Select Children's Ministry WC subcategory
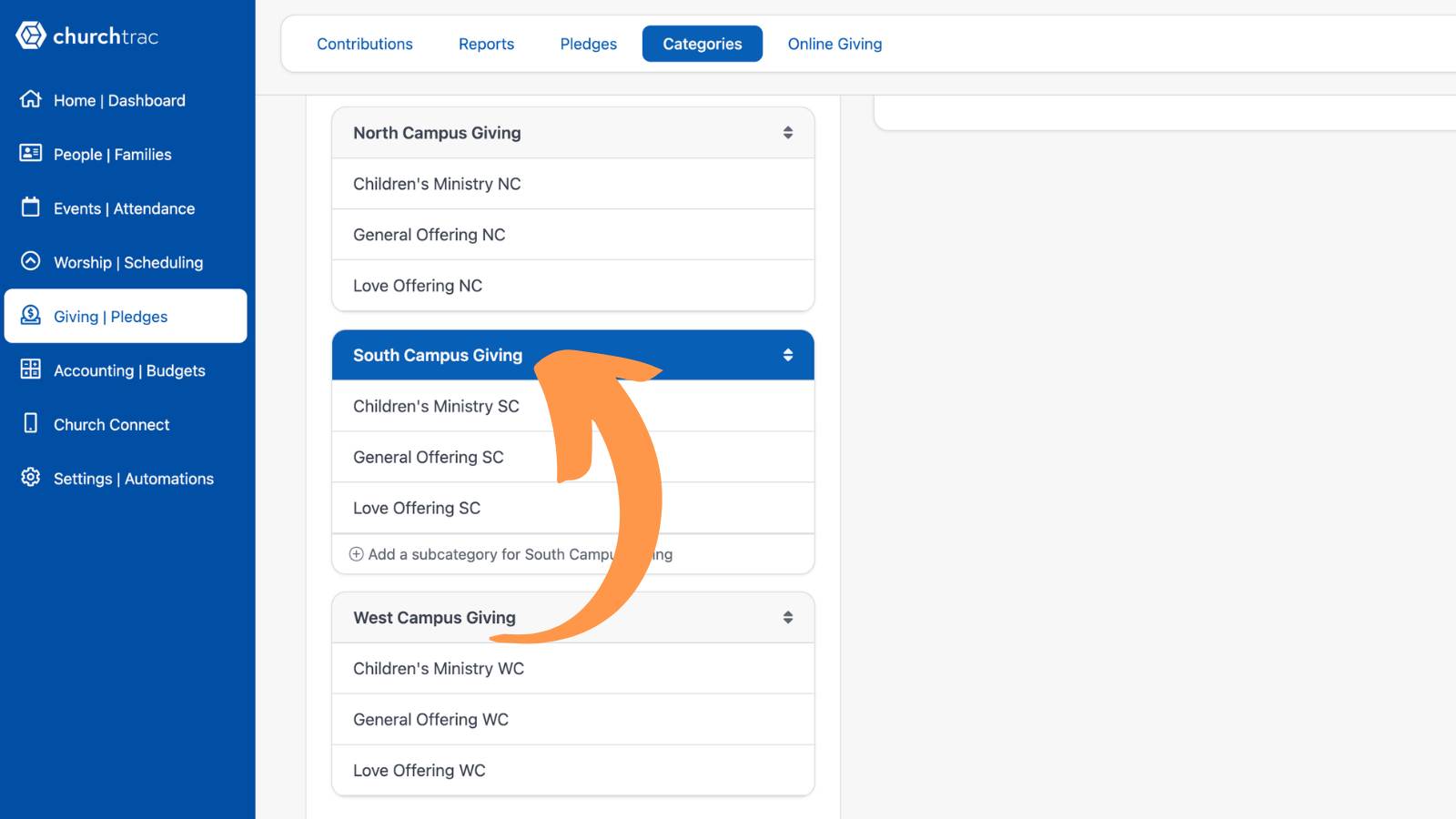The image size is (1456, 819). (x=573, y=669)
